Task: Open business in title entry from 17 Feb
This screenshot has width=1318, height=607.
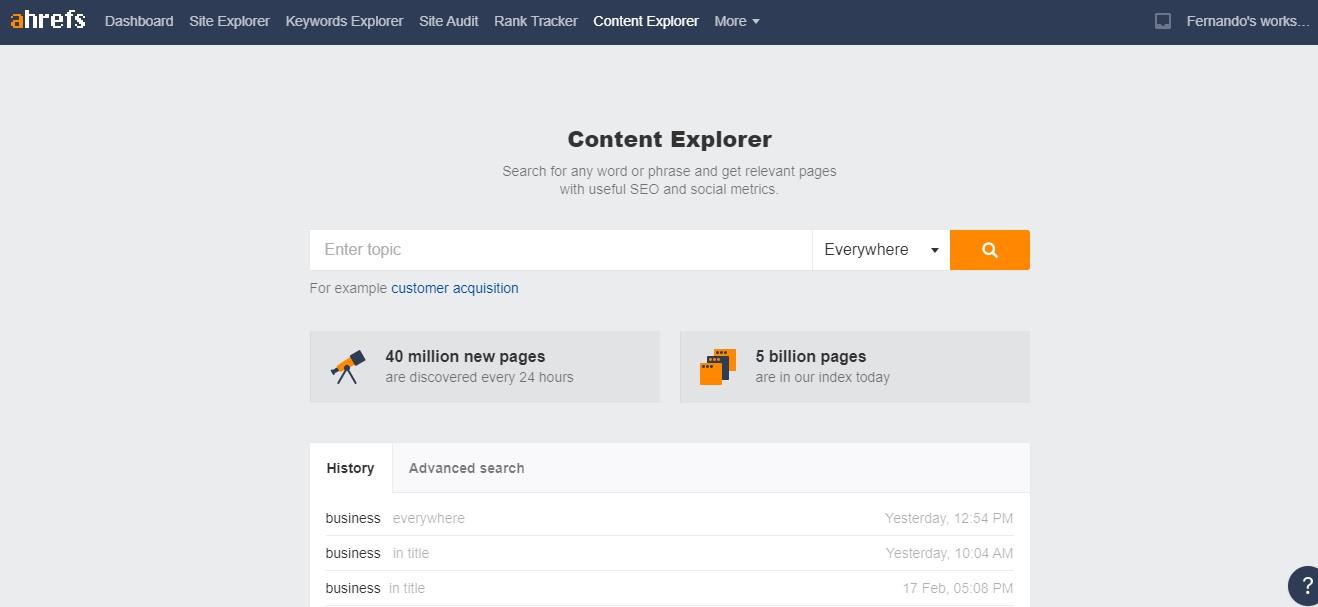Action: coord(669,588)
